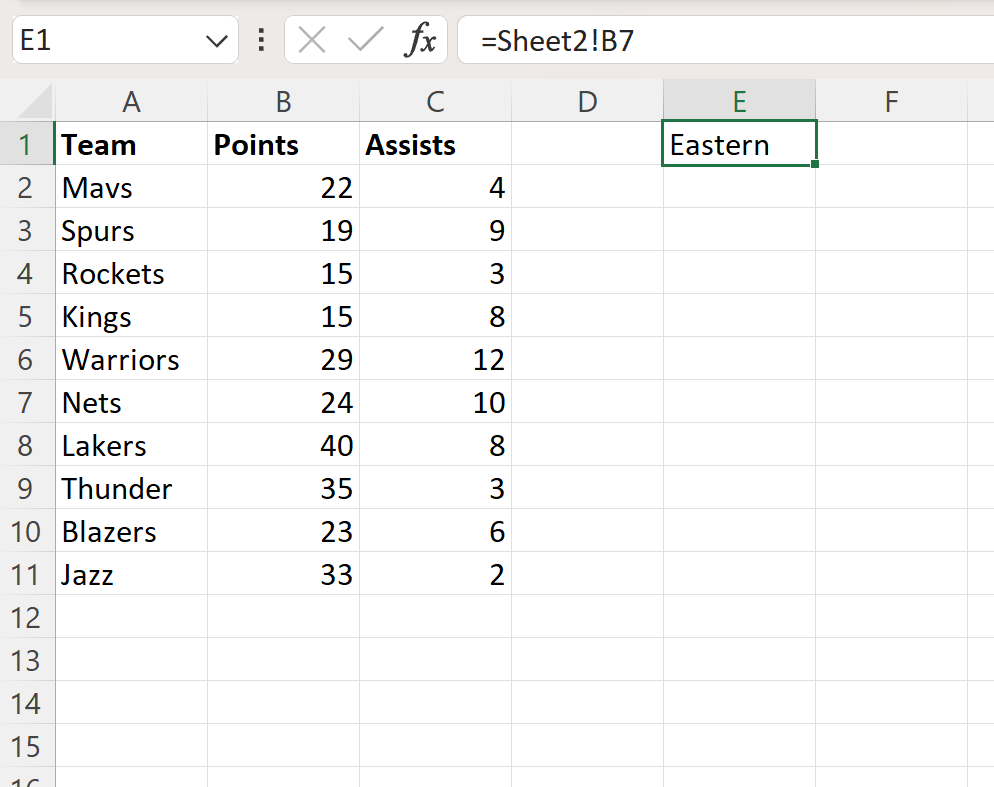
Task: Select the cell containing Warriors
Action: pyautogui.click(x=131, y=359)
